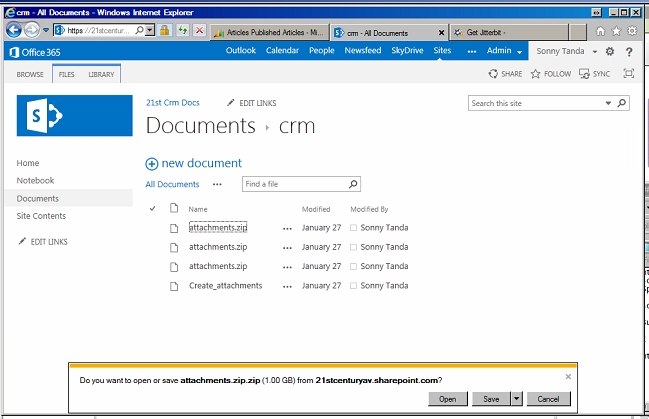The width and height of the screenshot is (649, 419).
Task: Select the All Documents view
Action: pos(172,184)
